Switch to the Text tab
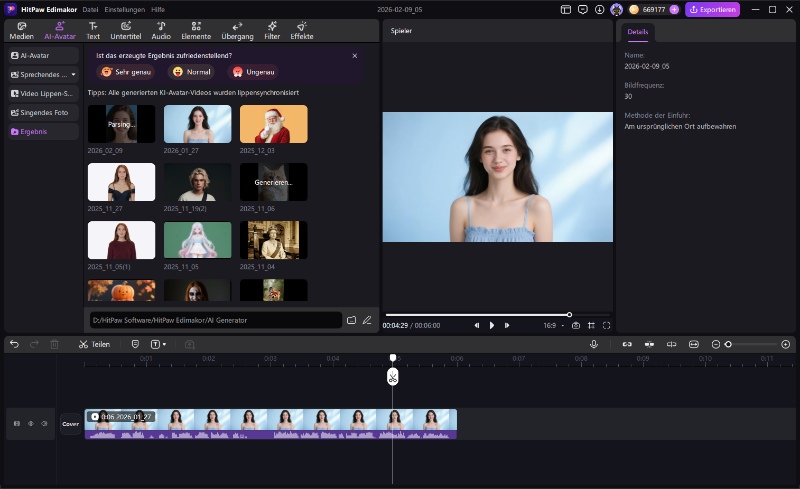This screenshot has width=800, height=489. tap(93, 31)
